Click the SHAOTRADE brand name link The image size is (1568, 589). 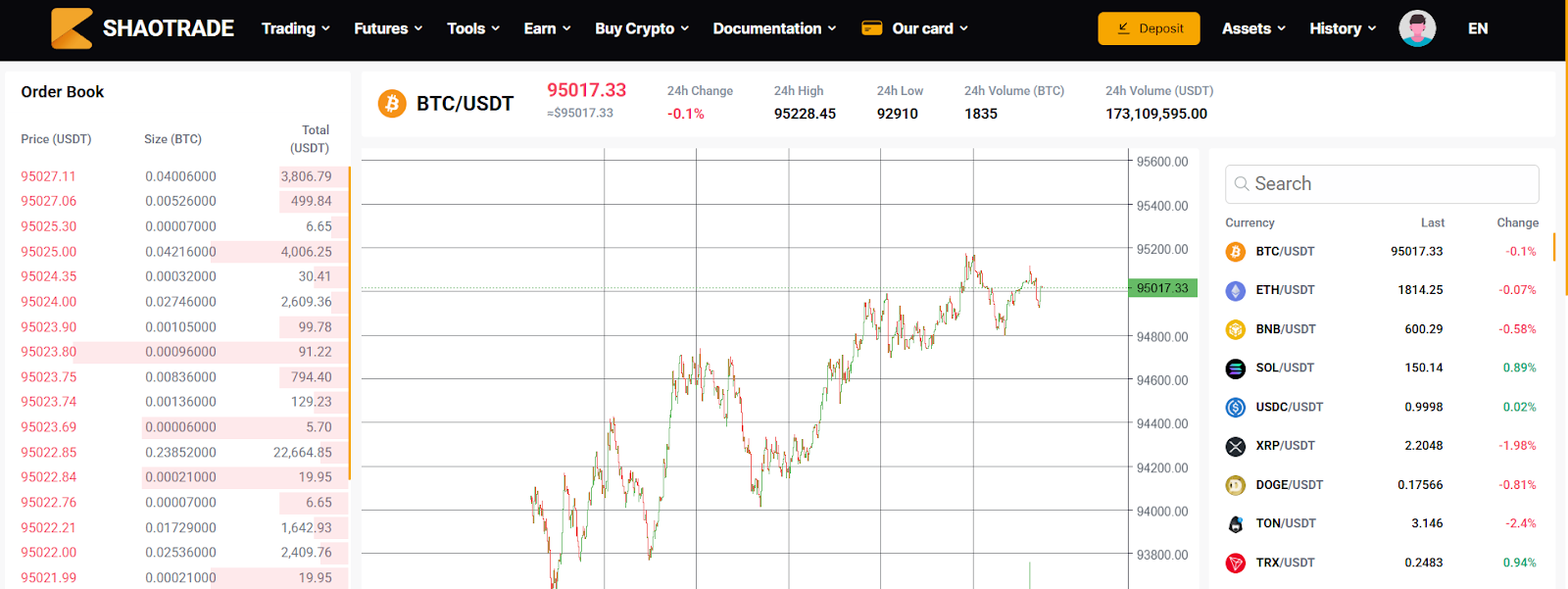169,28
